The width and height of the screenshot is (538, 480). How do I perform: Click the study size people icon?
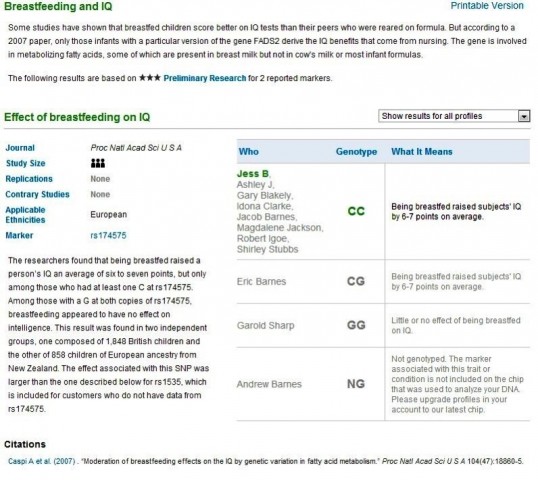point(98,163)
